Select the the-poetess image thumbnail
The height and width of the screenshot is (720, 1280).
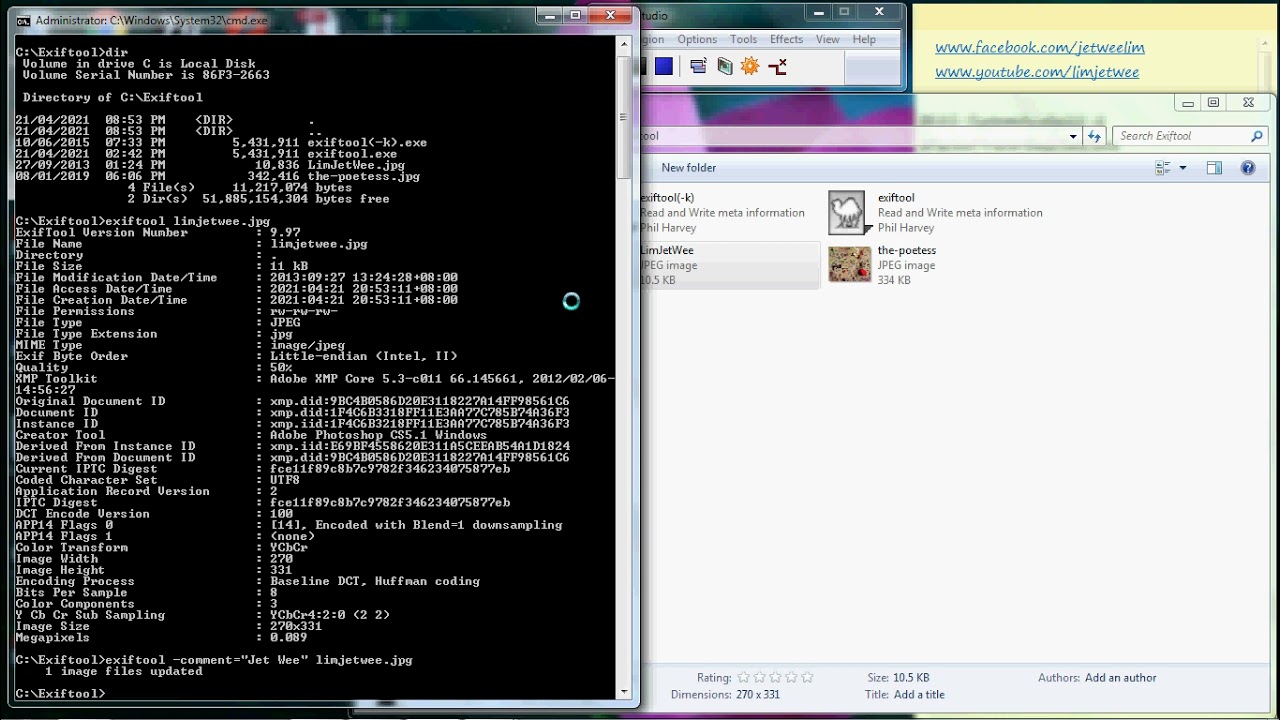[849, 265]
